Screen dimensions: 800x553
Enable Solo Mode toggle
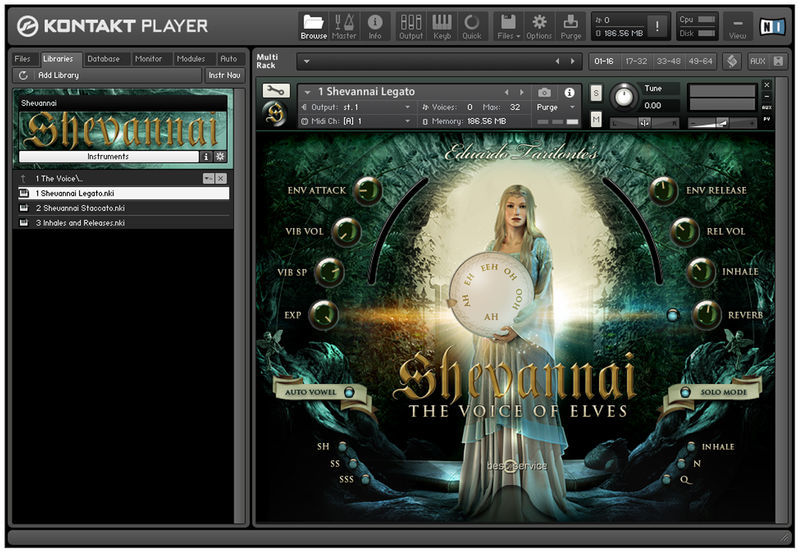tap(685, 392)
